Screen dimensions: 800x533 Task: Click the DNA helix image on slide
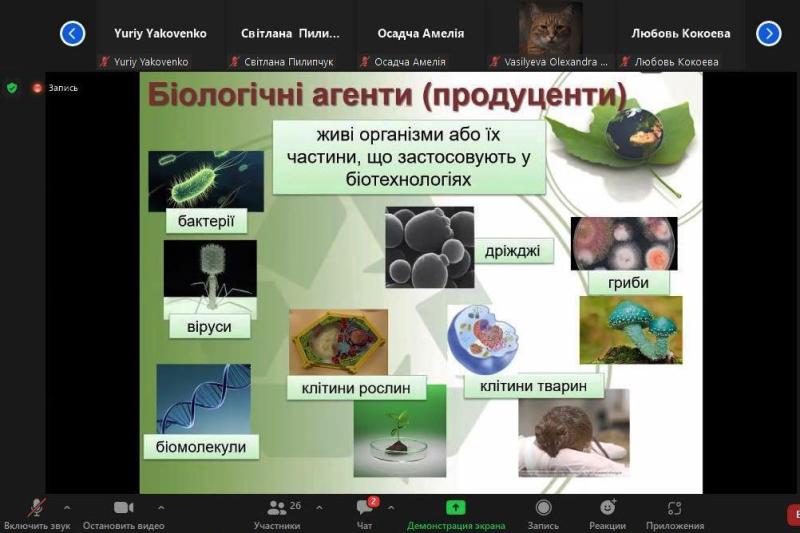(204, 399)
